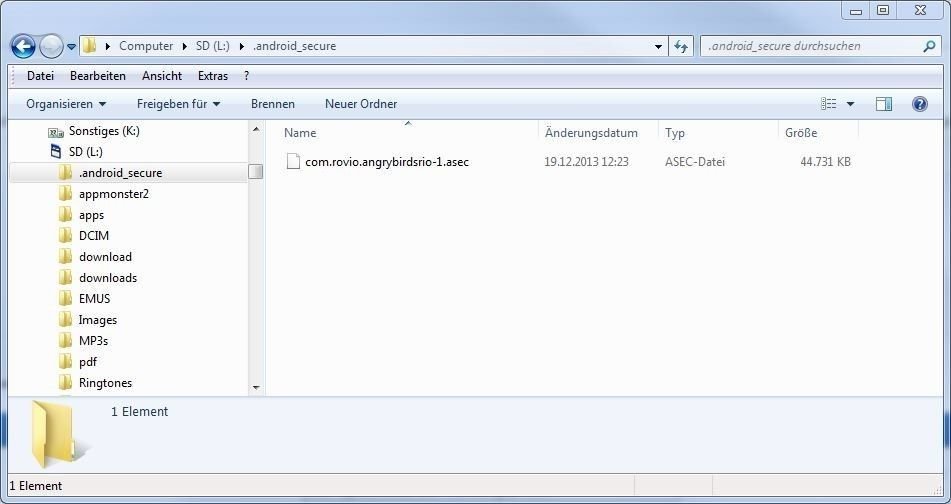The image size is (951, 504).
Task: Click the Brennen button
Action: tap(273, 104)
